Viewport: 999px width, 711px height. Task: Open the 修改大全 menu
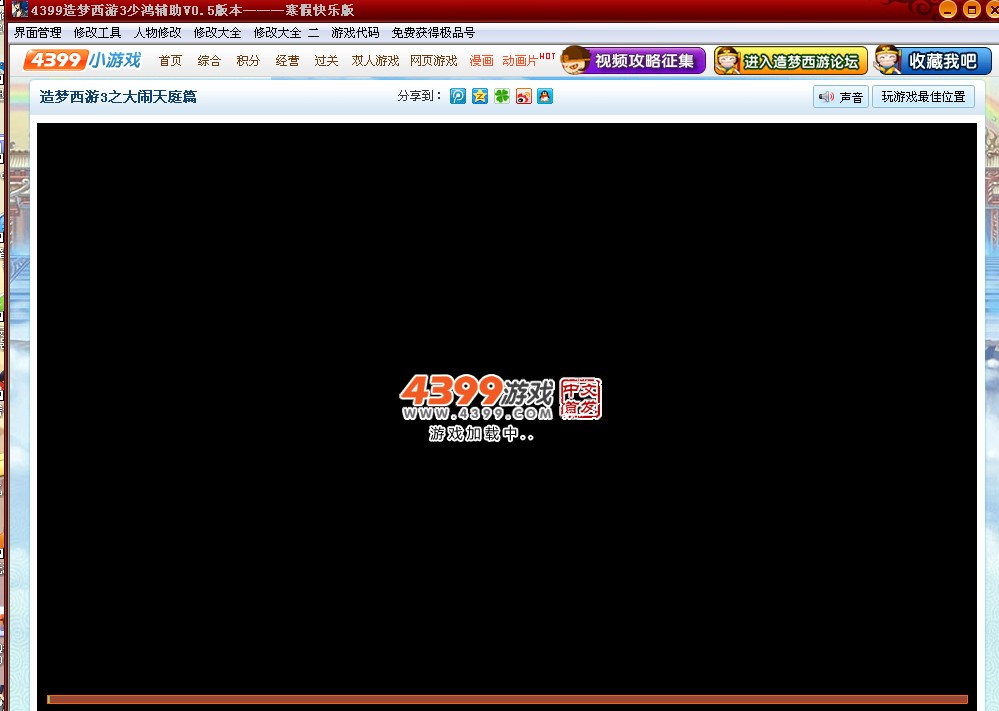[x=217, y=32]
